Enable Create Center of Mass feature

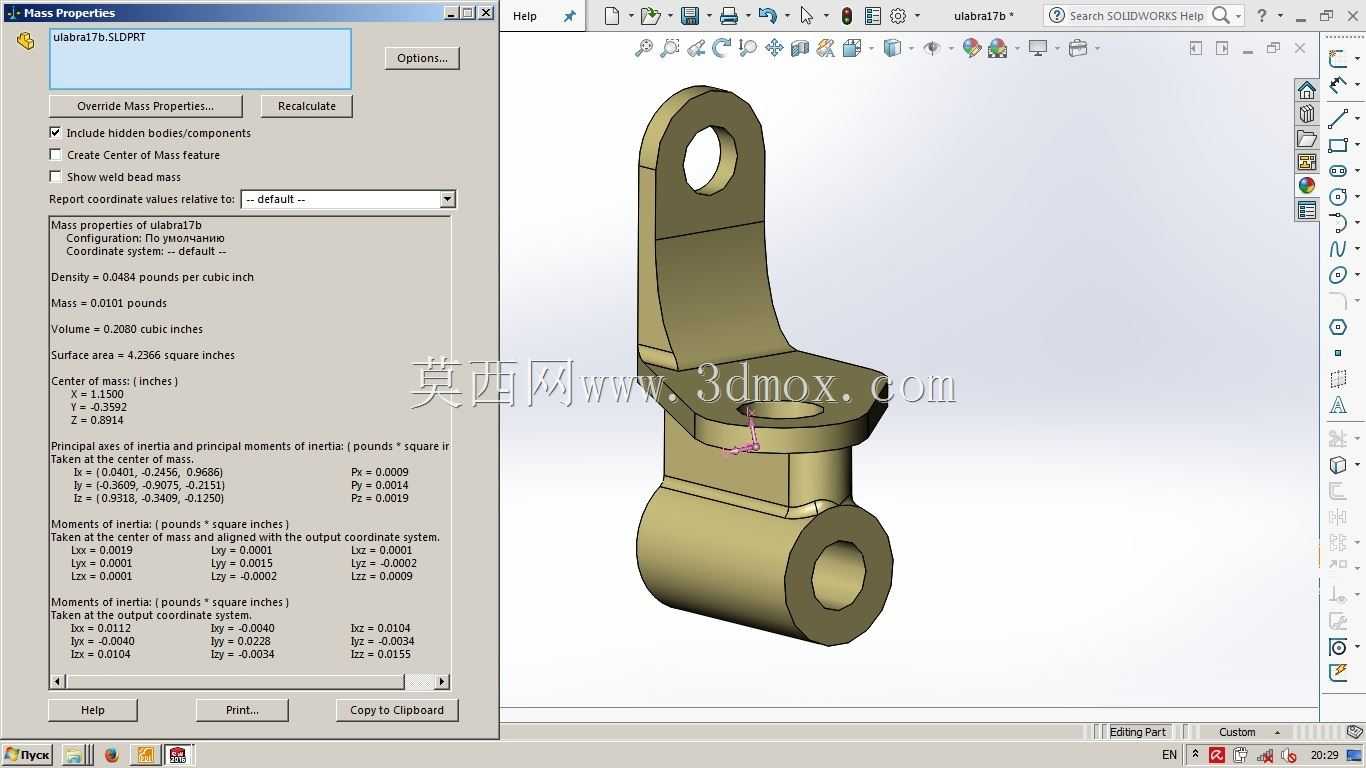55,154
